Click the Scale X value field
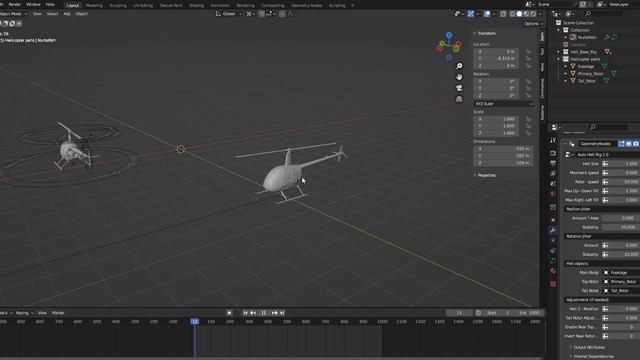The image size is (640, 360). (496, 119)
